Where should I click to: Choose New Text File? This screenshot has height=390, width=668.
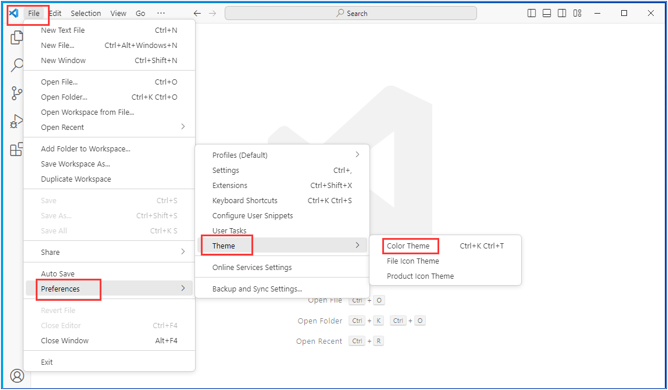[109, 30]
